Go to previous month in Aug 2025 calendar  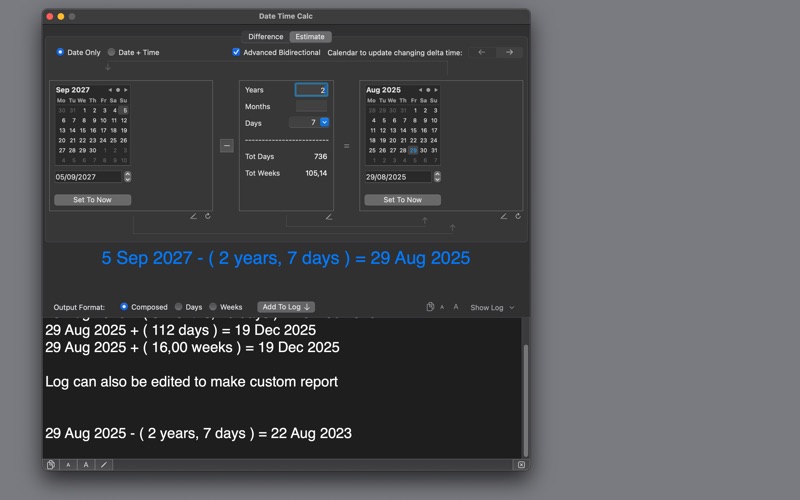[420, 90]
